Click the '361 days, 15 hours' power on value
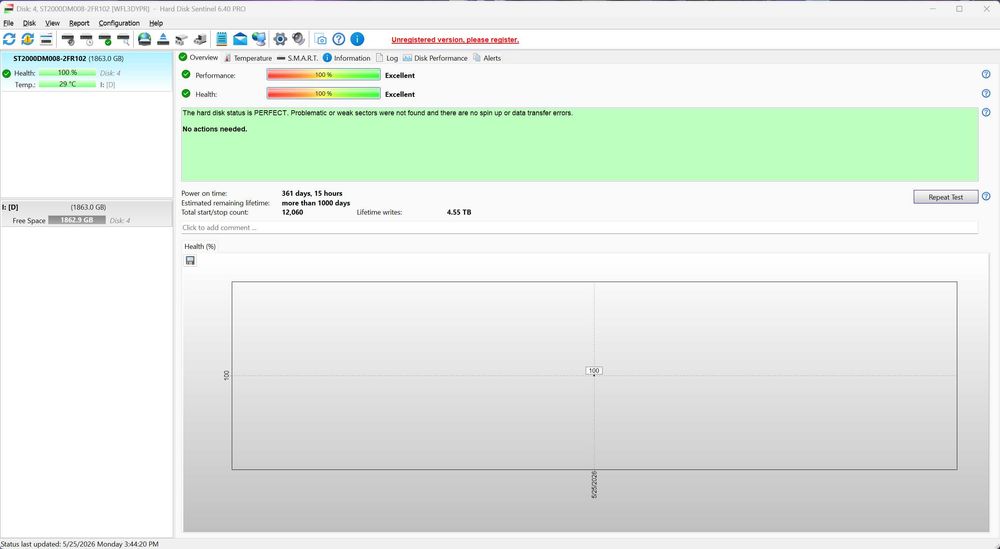This screenshot has width=1000, height=549. point(312,193)
